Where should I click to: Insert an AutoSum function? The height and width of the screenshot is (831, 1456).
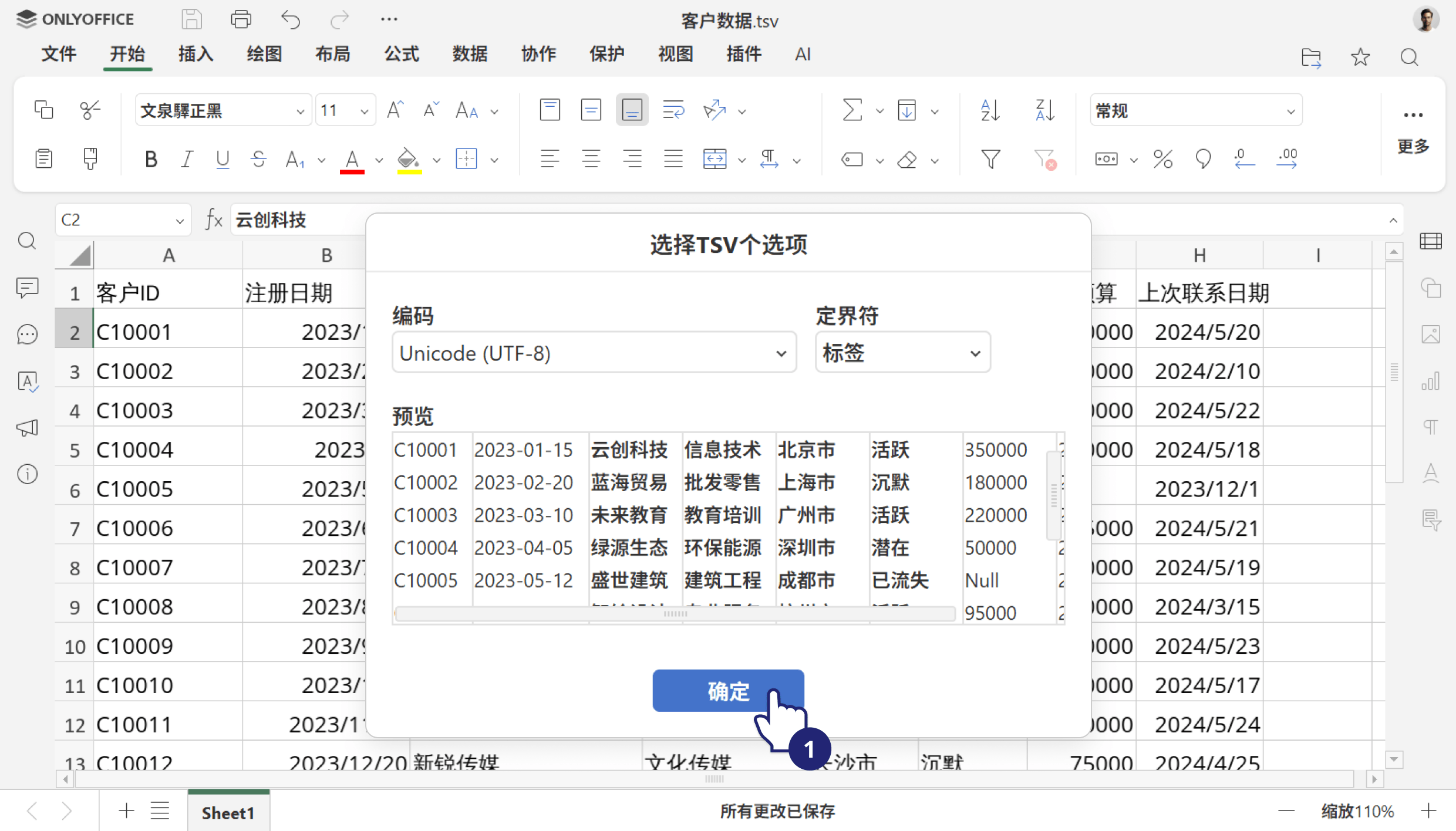tap(852, 110)
